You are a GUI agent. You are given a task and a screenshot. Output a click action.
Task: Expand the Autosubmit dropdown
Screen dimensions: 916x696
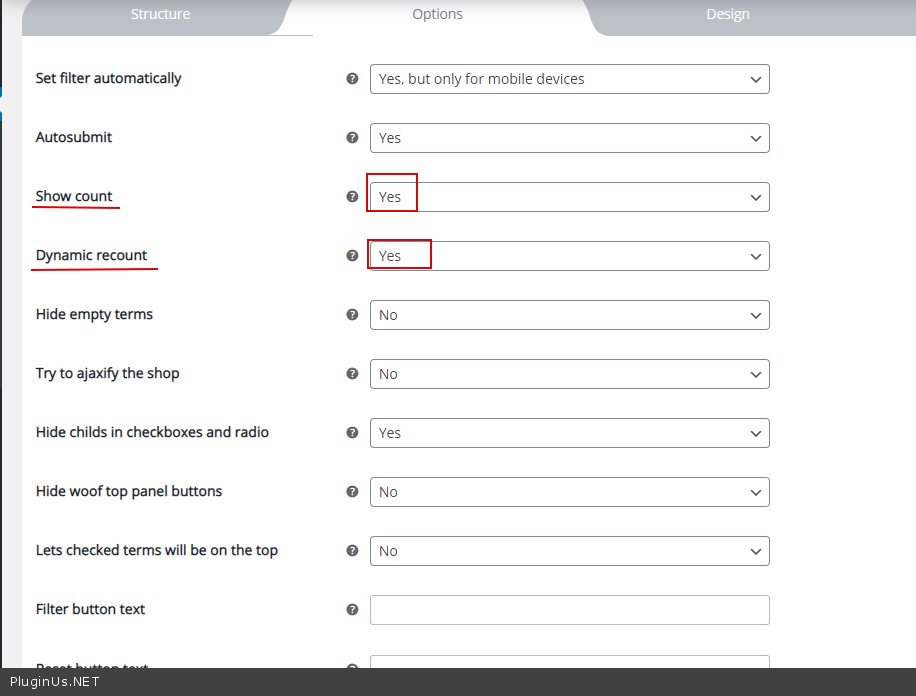[x=569, y=138]
